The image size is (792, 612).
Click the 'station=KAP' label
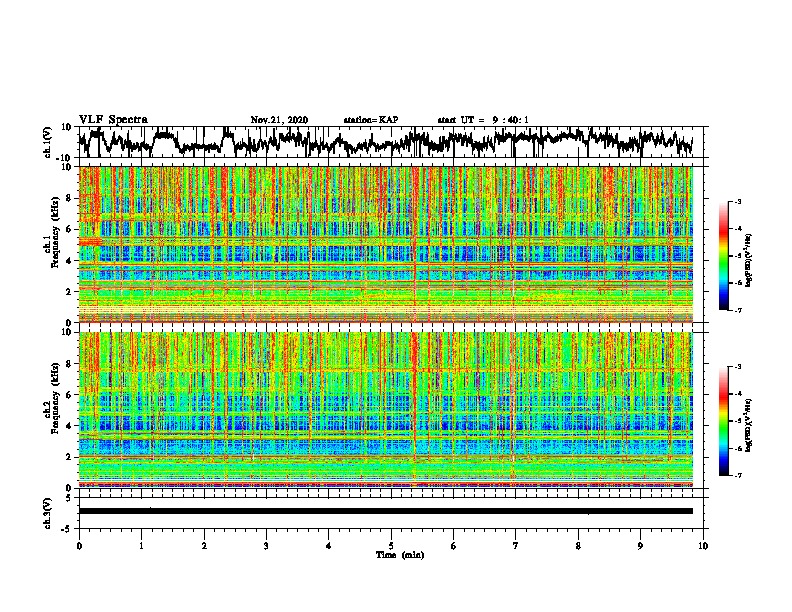(371, 120)
